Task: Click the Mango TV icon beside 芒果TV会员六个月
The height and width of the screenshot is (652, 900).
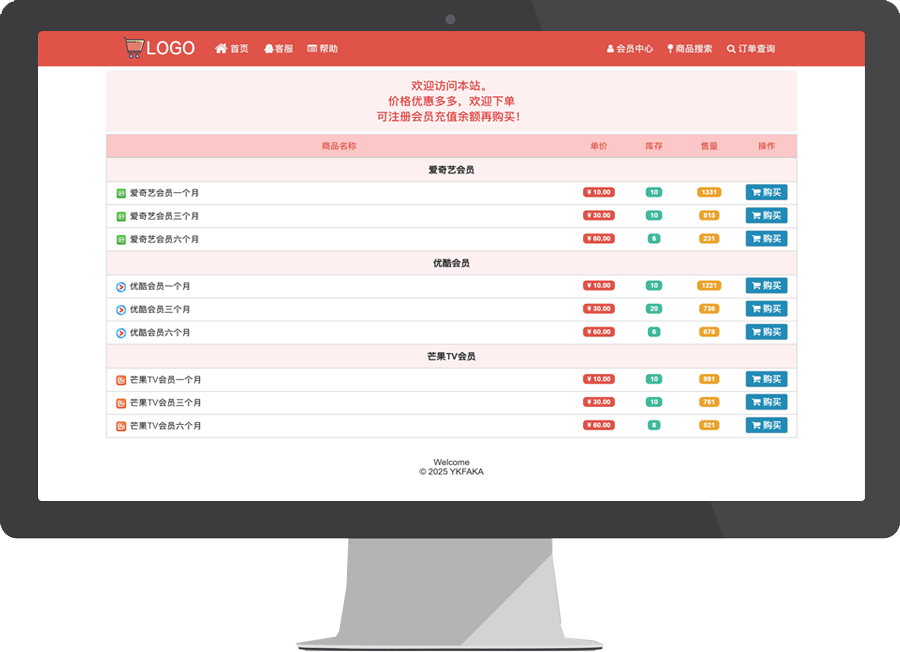Action: click(x=121, y=426)
